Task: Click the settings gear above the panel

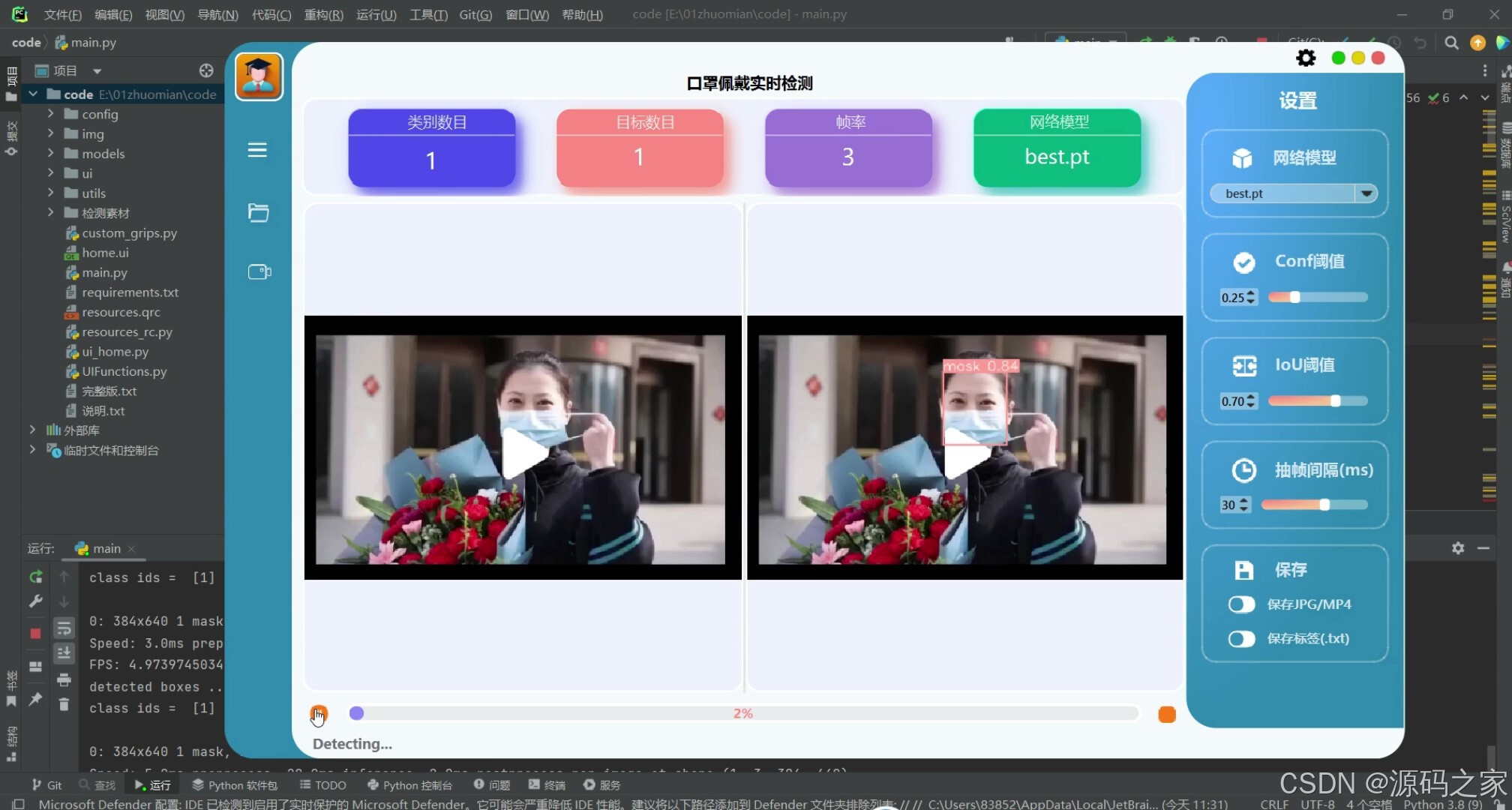Action: 1306,58
